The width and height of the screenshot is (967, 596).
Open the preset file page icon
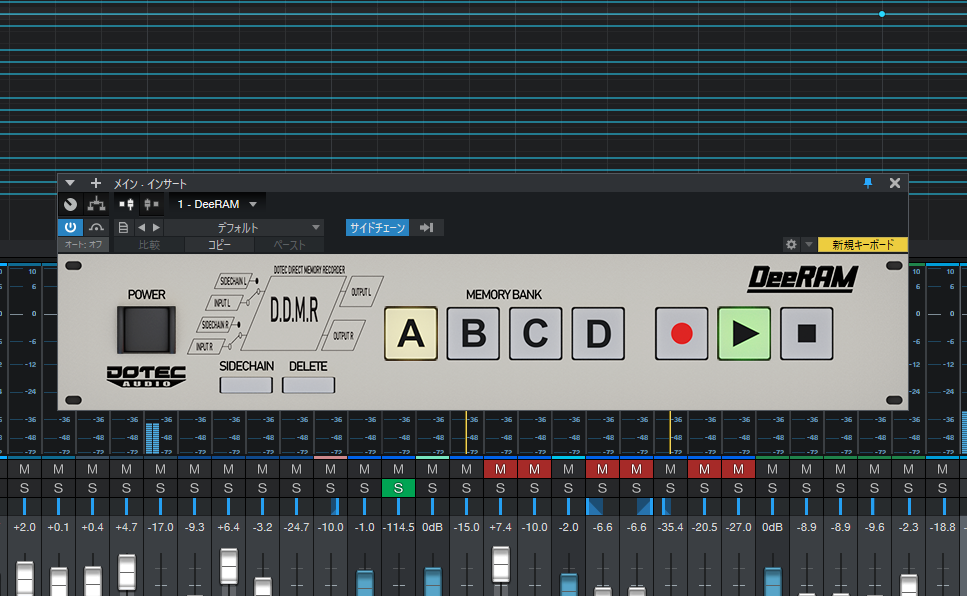[123, 228]
